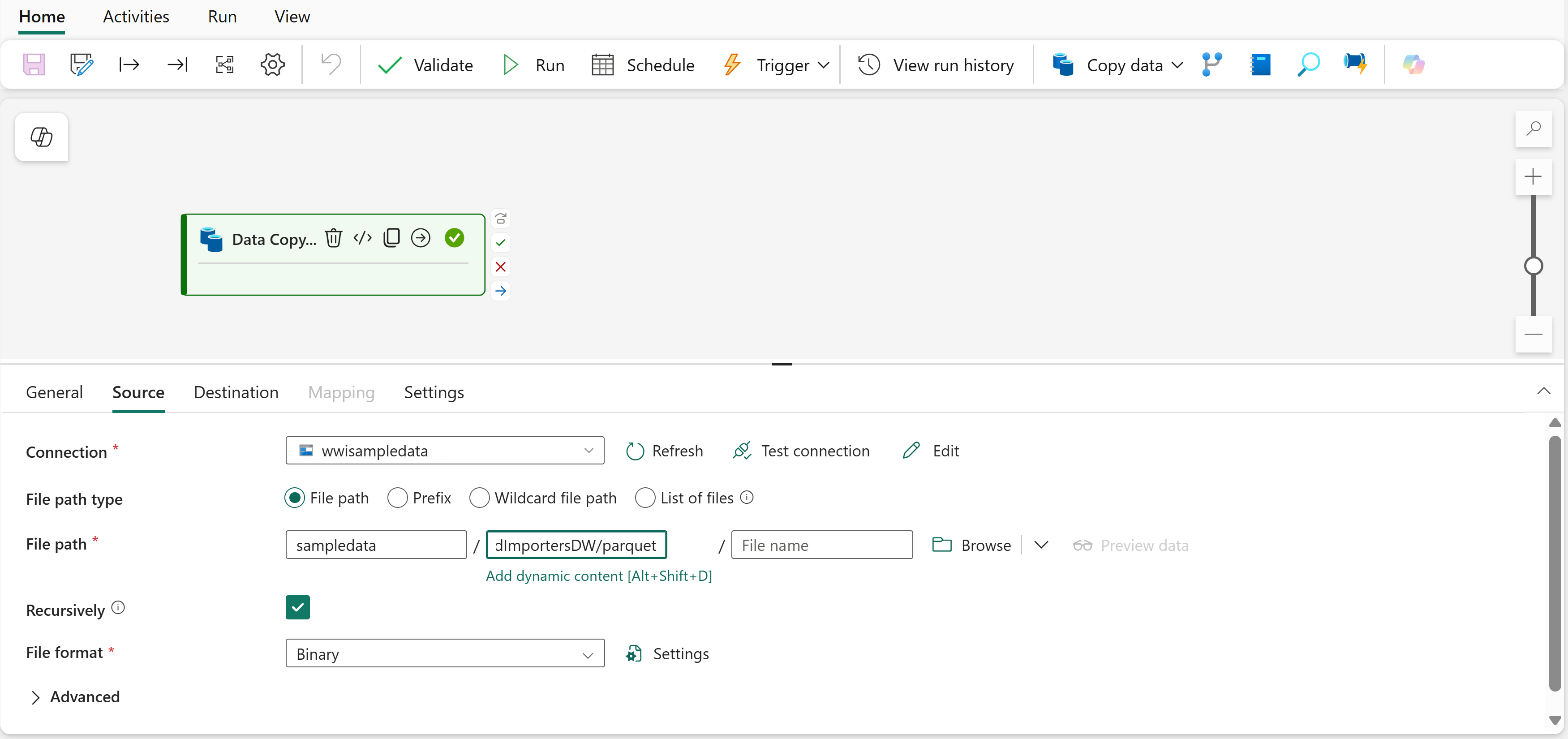Open the Activities ribbon tab

coord(136,17)
